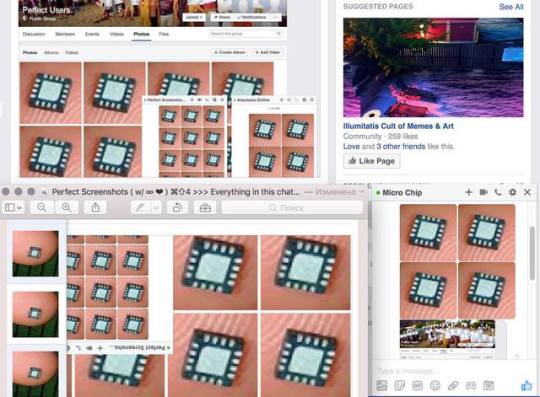Show the markup toolbox in Preview
Viewport: 540px width, 397px height.
(x=205, y=208)
